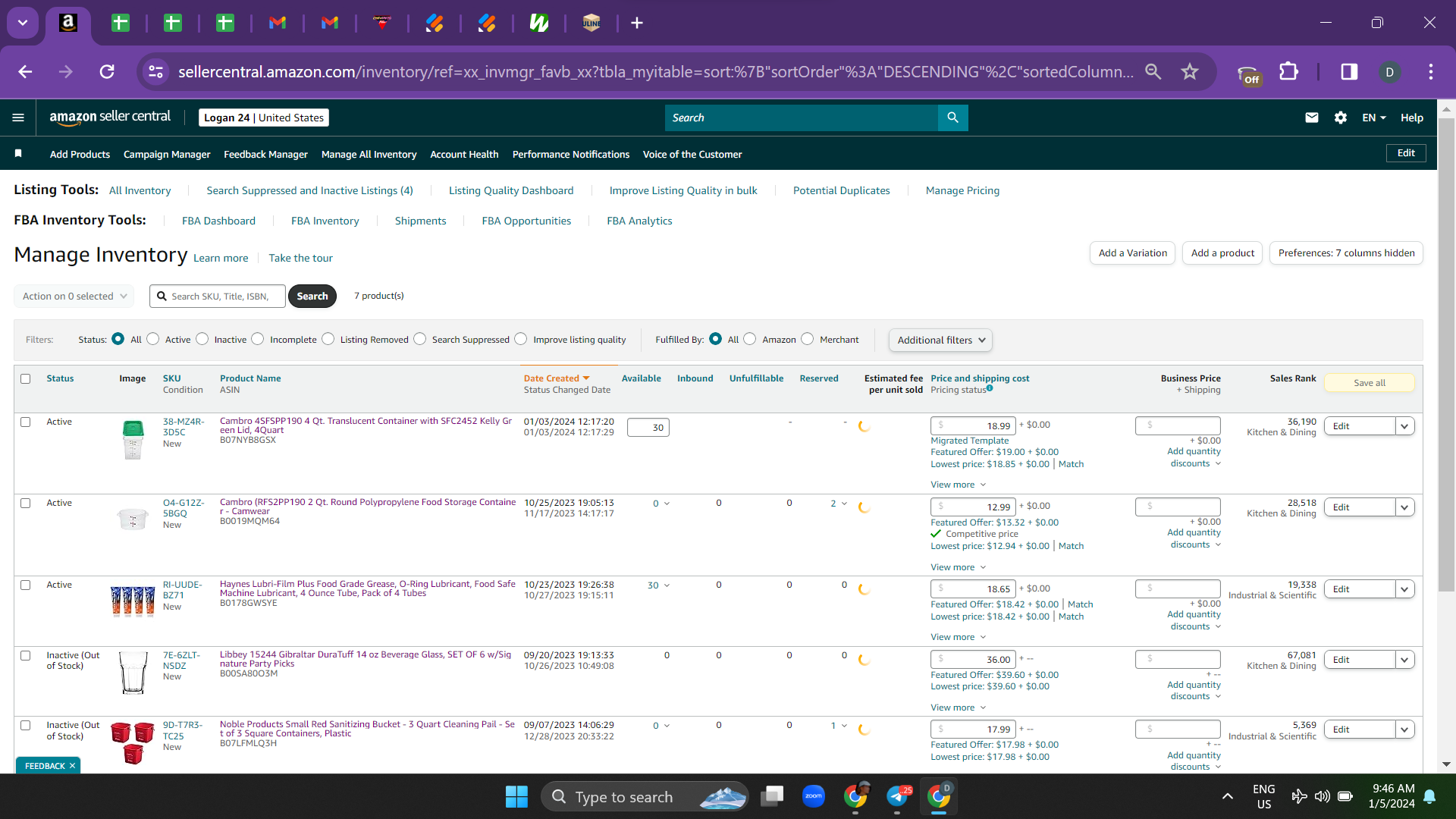Open Telegram from the taskbar
This screenshot has height=819, width=1456.
click(898, 796)
